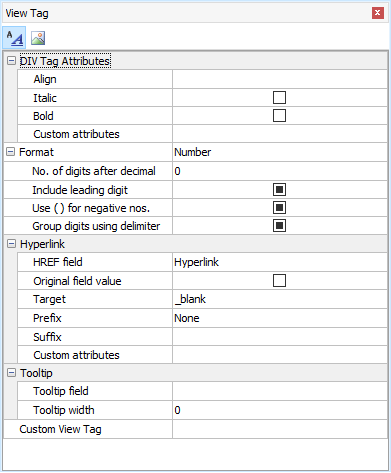Select the text formatting view tag icon
The image size is (391, 473).
pyautogui.click(x=14, y=38)
